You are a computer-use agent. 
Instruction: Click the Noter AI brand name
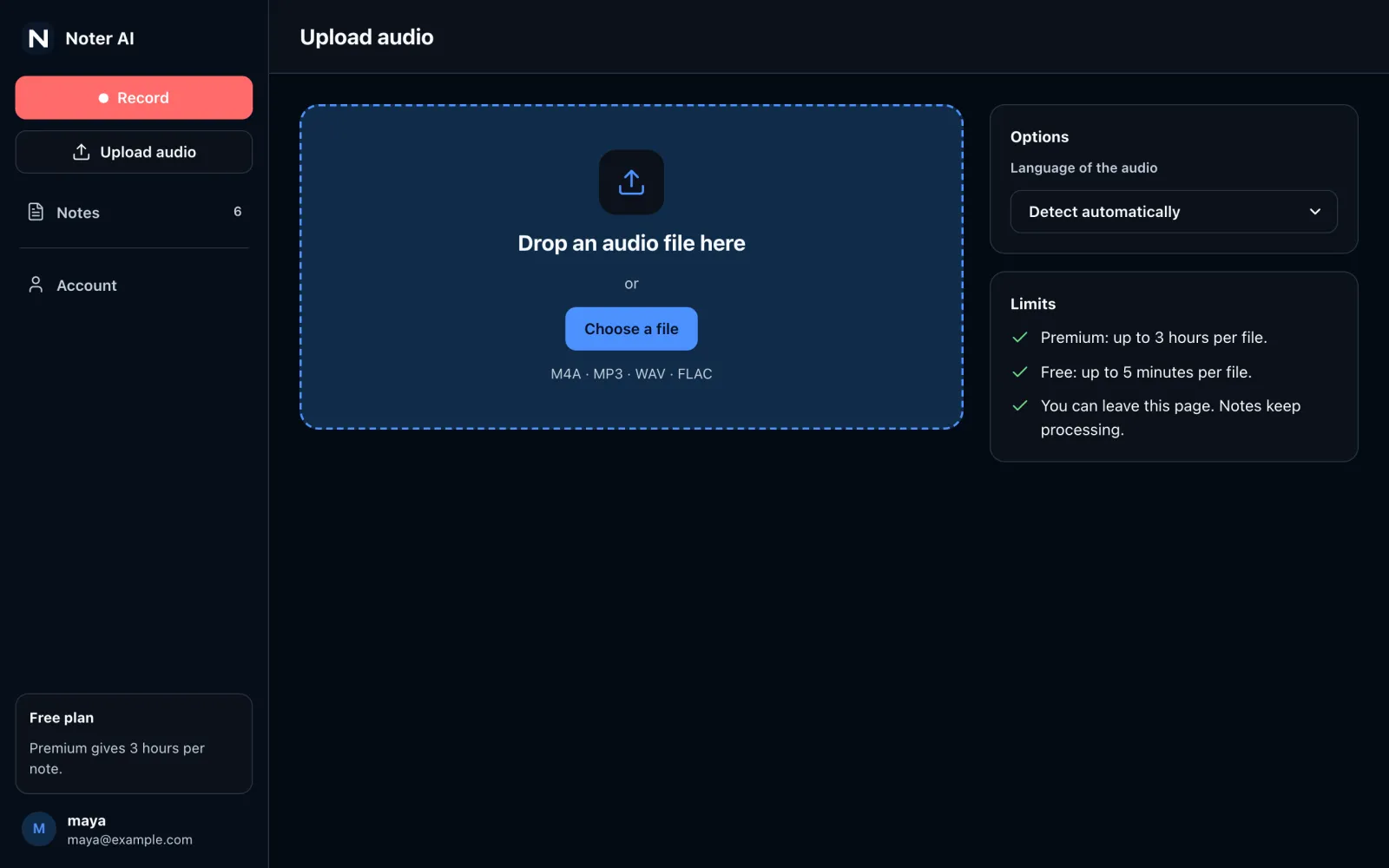(x=100, y=38)
